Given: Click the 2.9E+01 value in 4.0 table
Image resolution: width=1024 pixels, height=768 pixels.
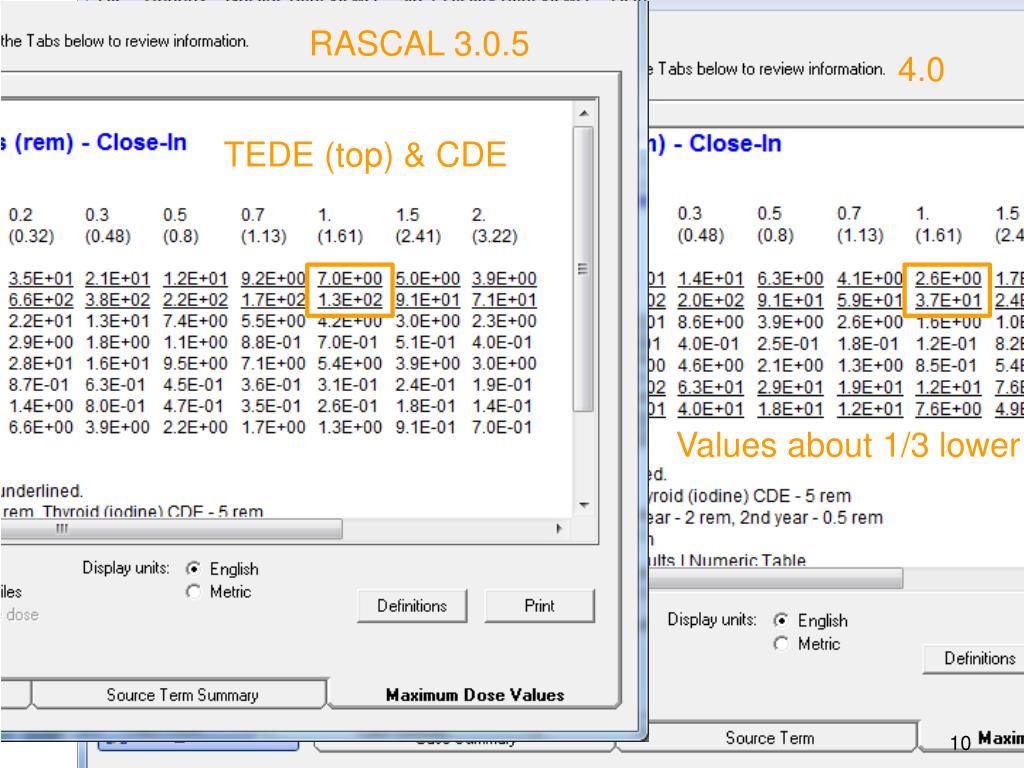Looking at the screenshot, I should click(x=790, y=387).
